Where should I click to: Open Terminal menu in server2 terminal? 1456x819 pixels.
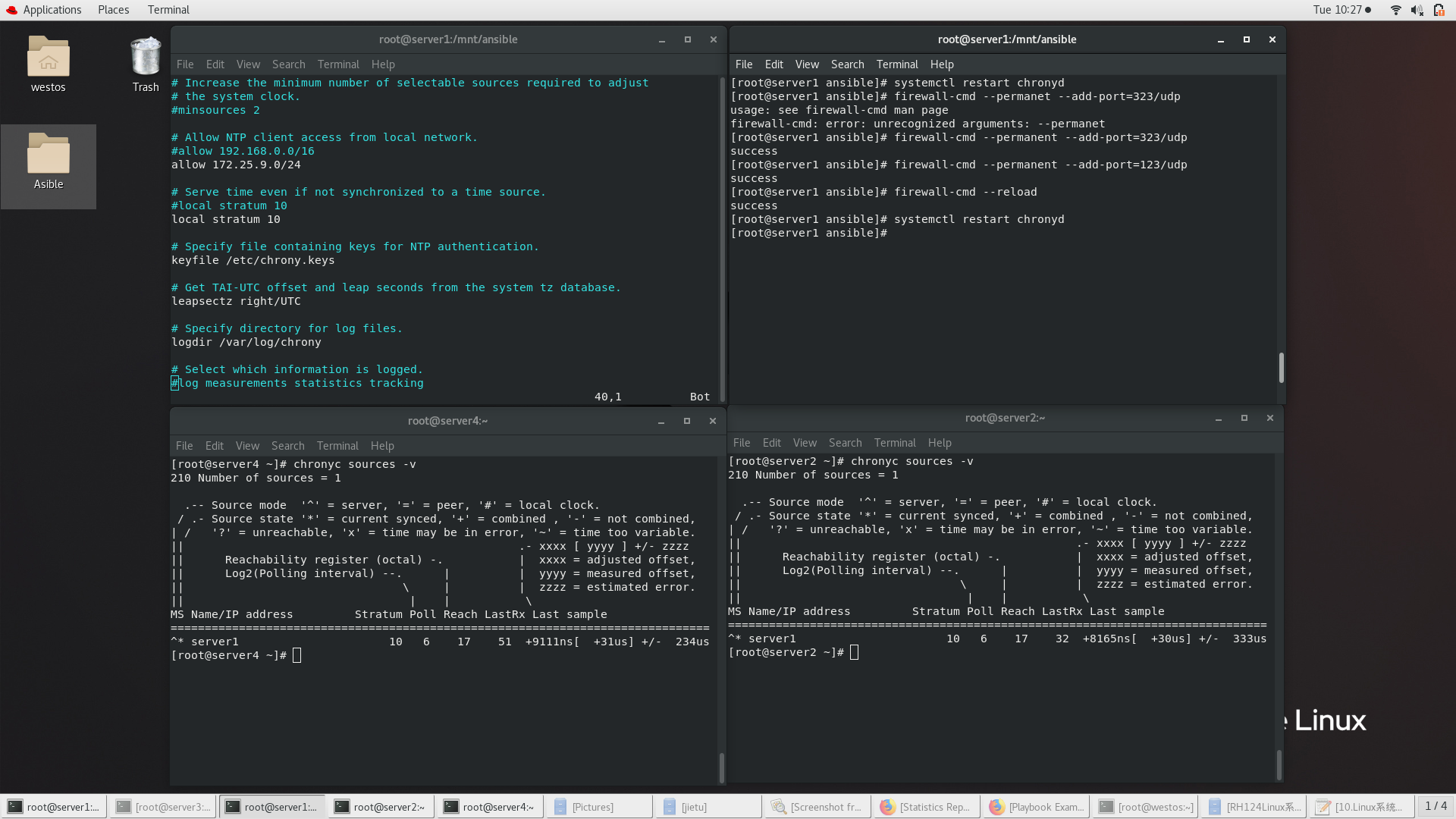(x=894, y=443)
